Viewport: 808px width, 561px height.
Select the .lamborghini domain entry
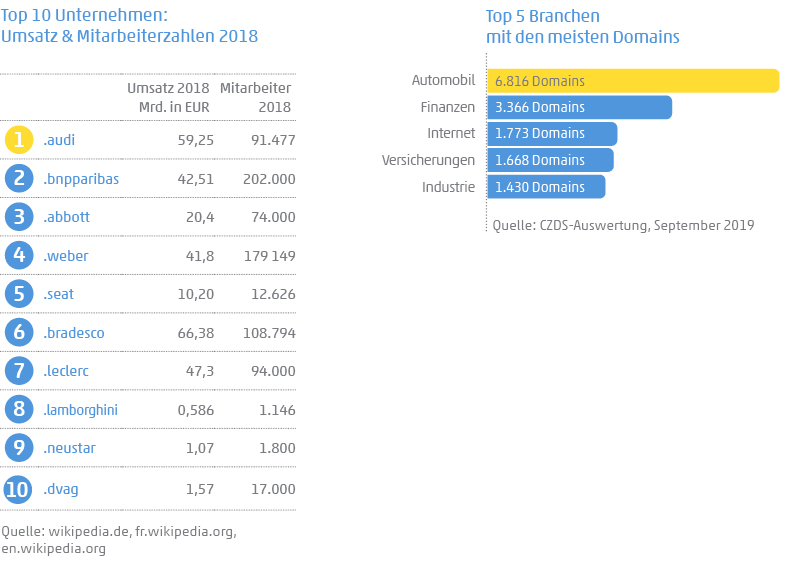[80, 409]
